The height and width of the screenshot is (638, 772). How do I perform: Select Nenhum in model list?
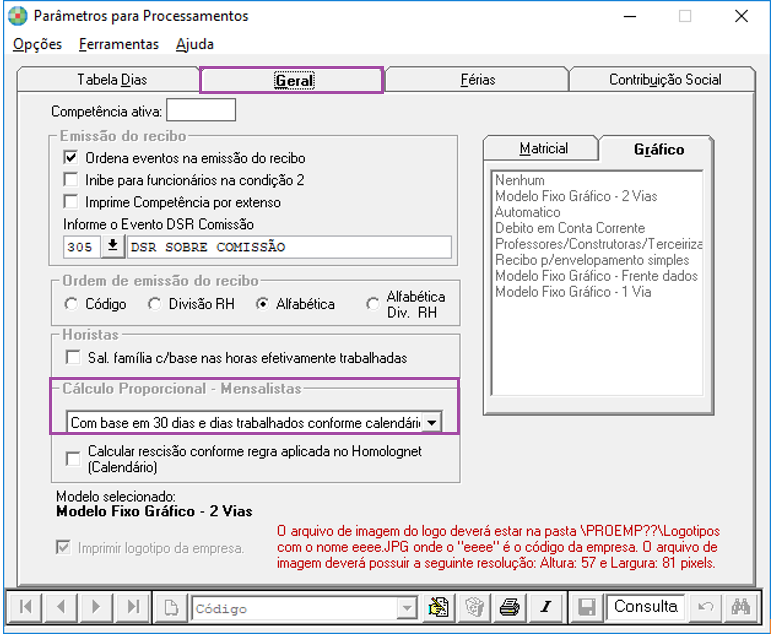520,180
